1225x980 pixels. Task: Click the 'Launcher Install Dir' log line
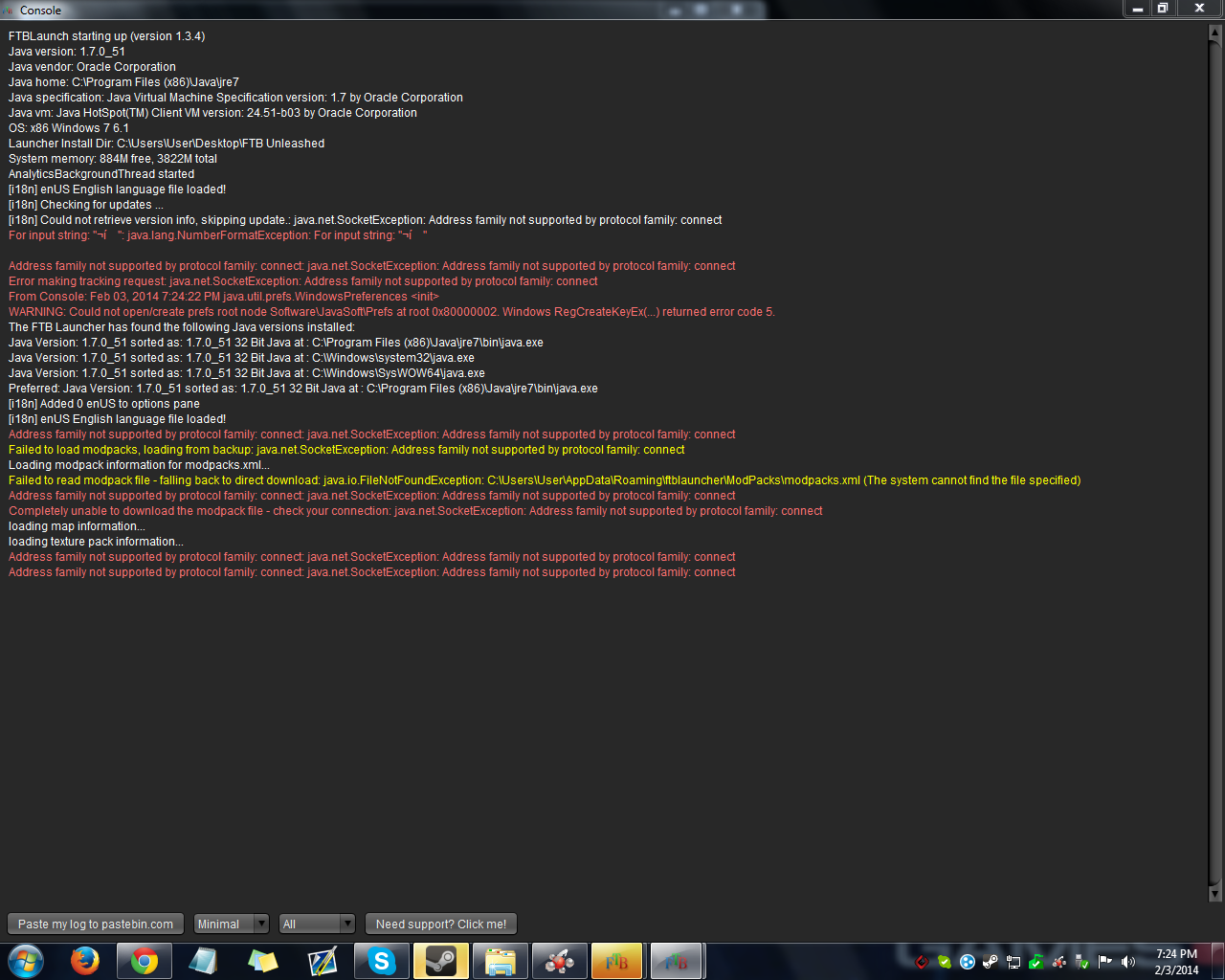167,144
